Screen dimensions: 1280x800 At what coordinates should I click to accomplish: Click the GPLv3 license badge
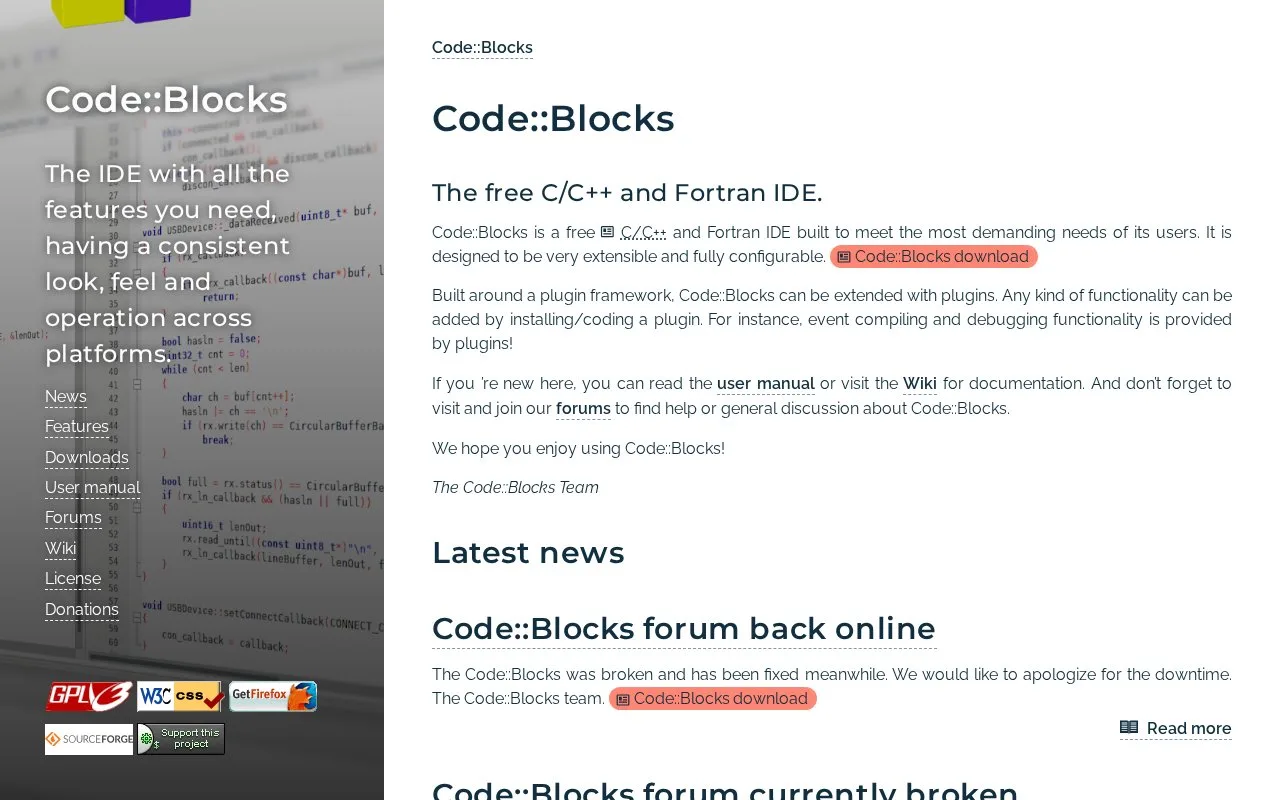pyautogui.click(x=89, y=696)
